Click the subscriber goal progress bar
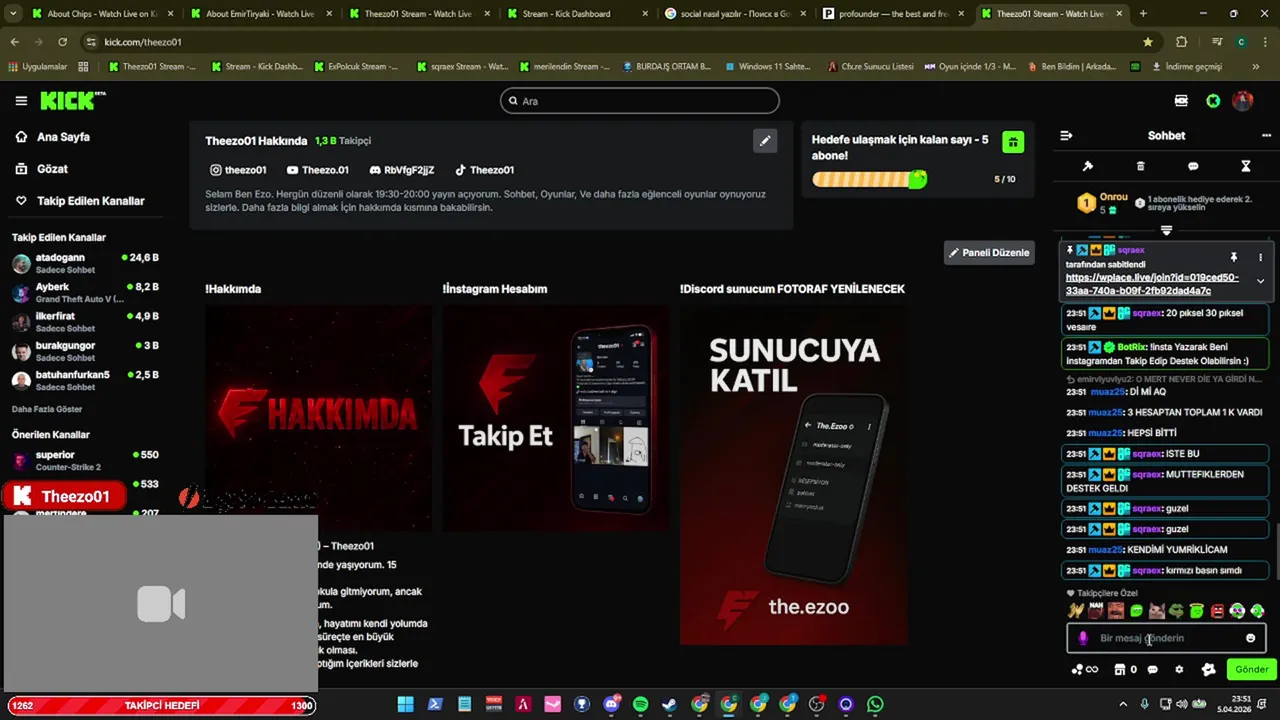The width and height of the screenshot is (1280, 720). (x=869, y=179)
